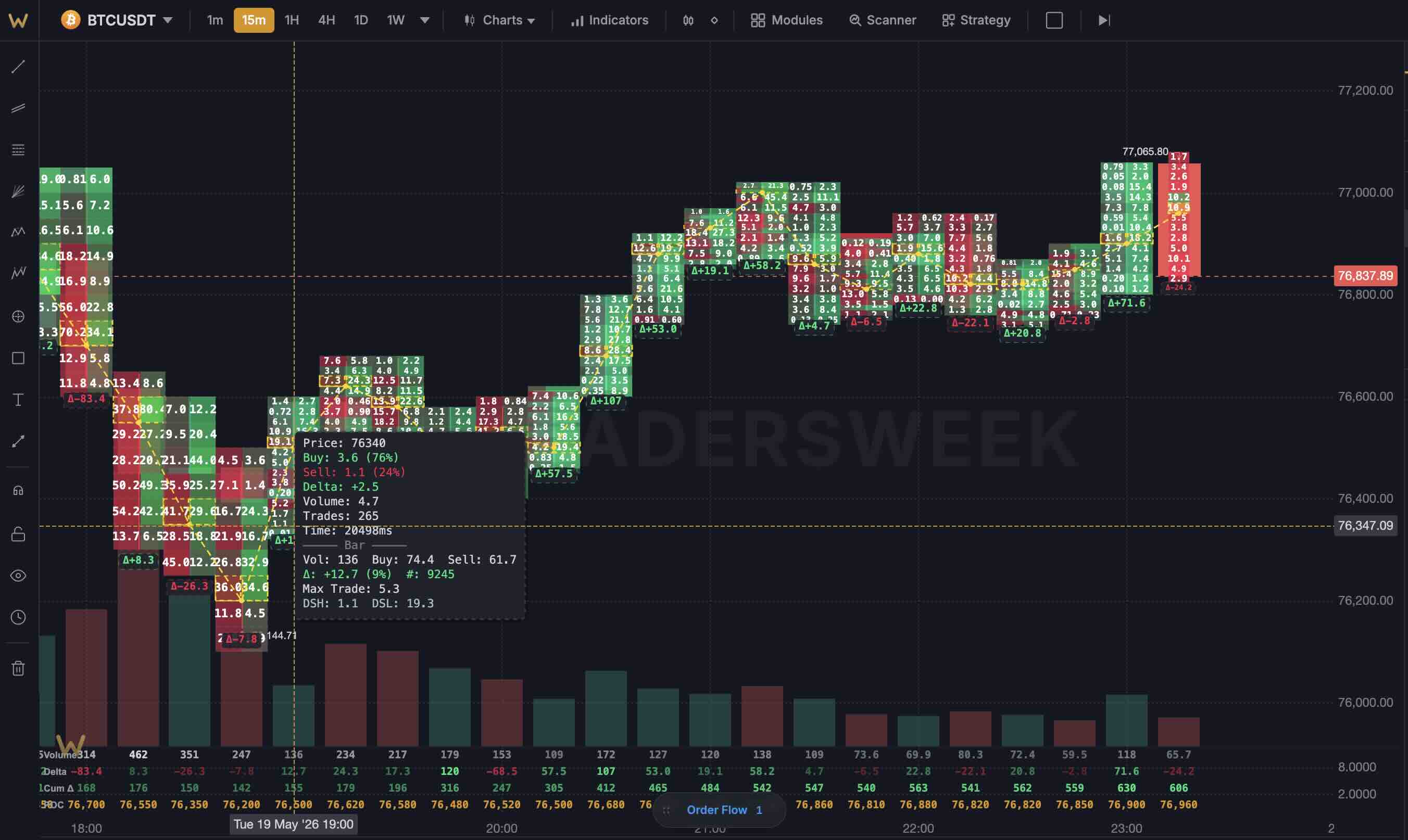Image resolution: width=1408 pixels, height=840 pixels.
Task: Switch to the 4H timeframe
Action: 326,20
